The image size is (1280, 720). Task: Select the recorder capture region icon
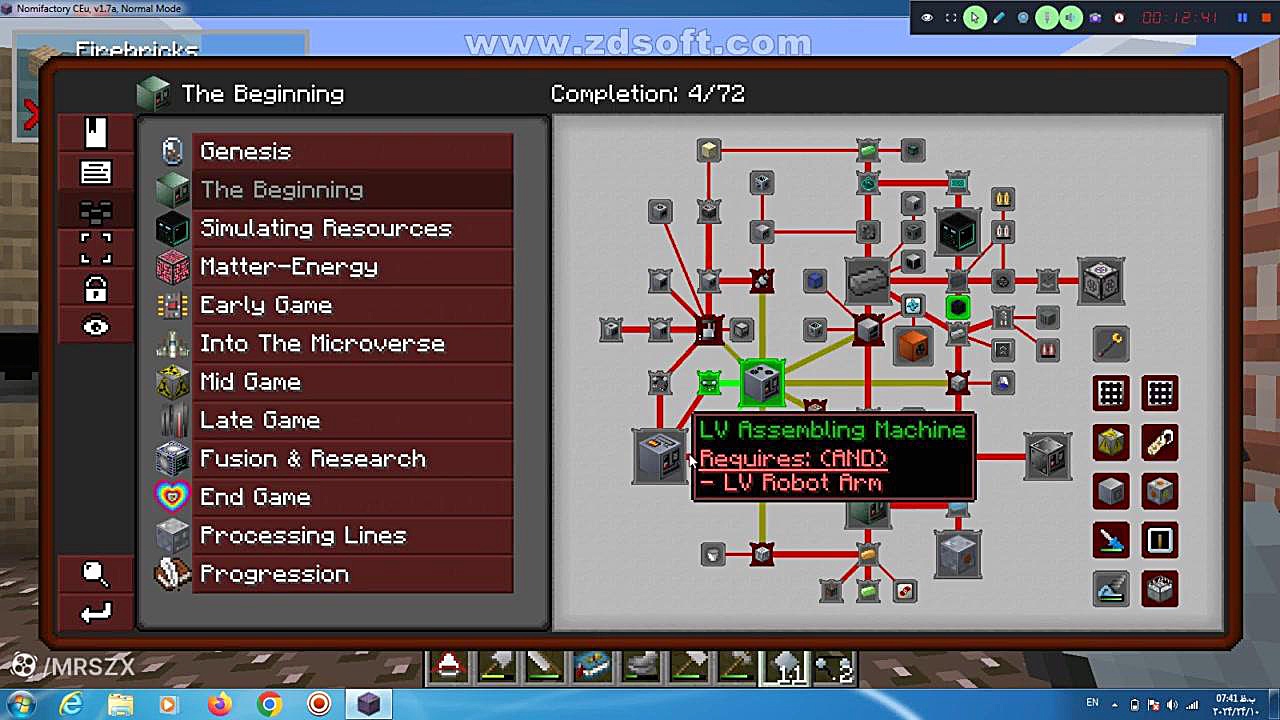(x=950, y=18)
